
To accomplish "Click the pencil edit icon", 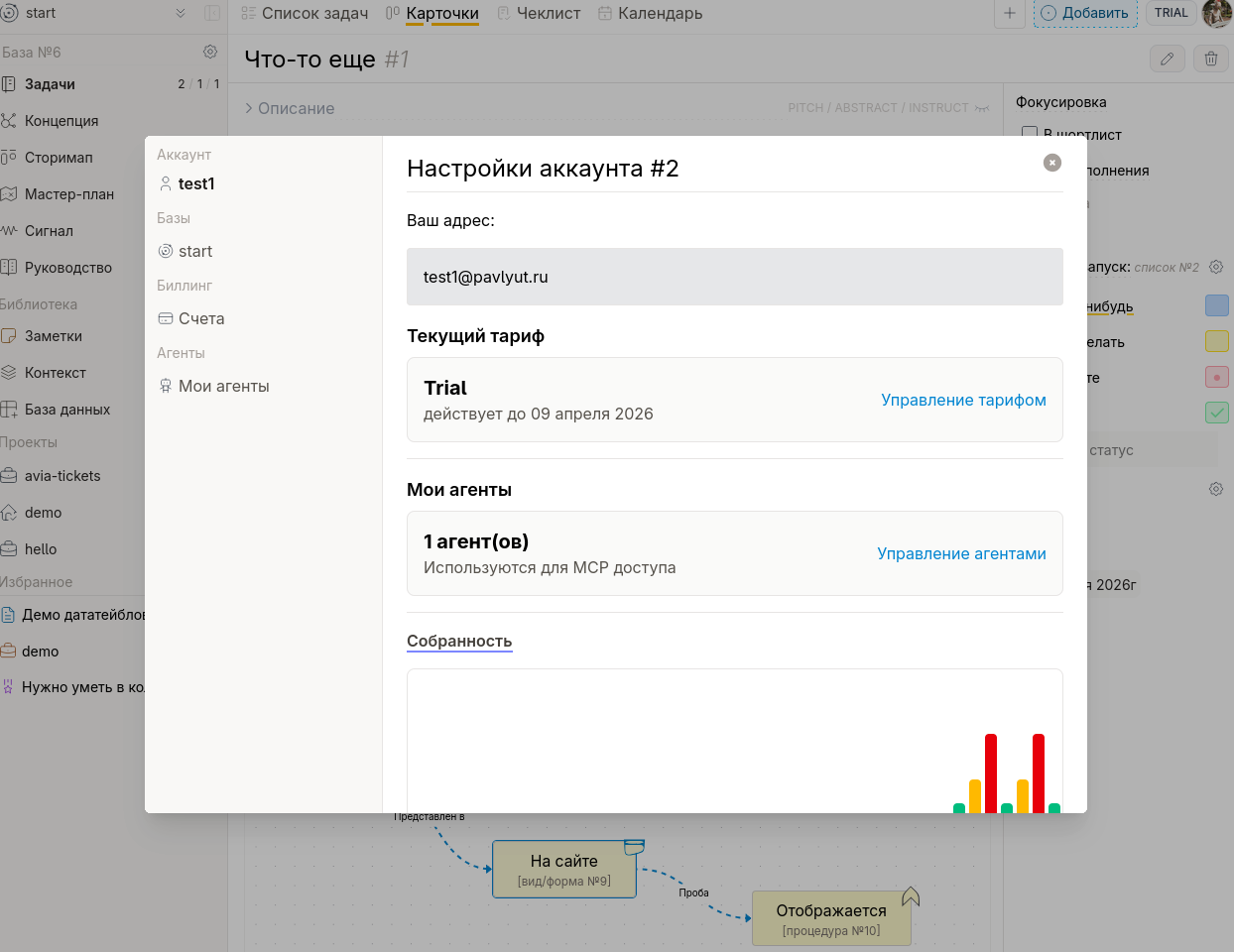I will coord(1167,59).
